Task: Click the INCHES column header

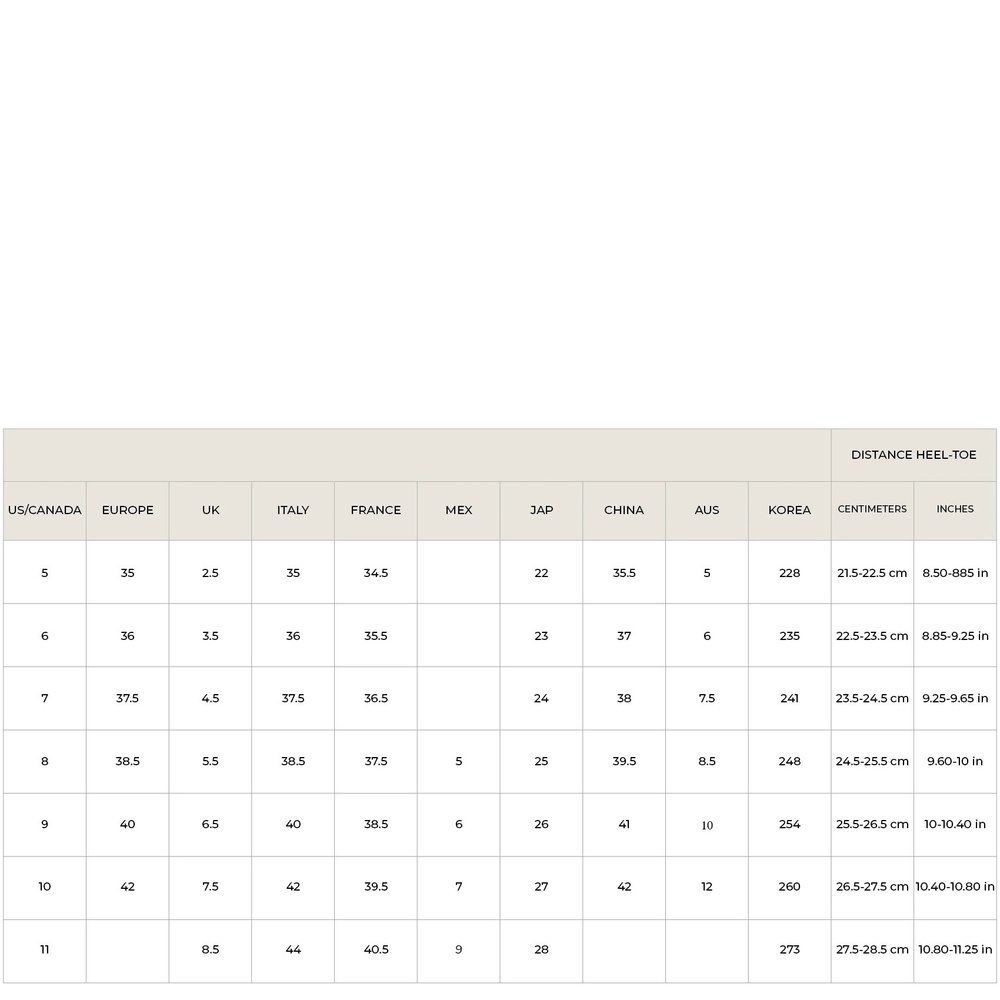Action: point(955,510)
